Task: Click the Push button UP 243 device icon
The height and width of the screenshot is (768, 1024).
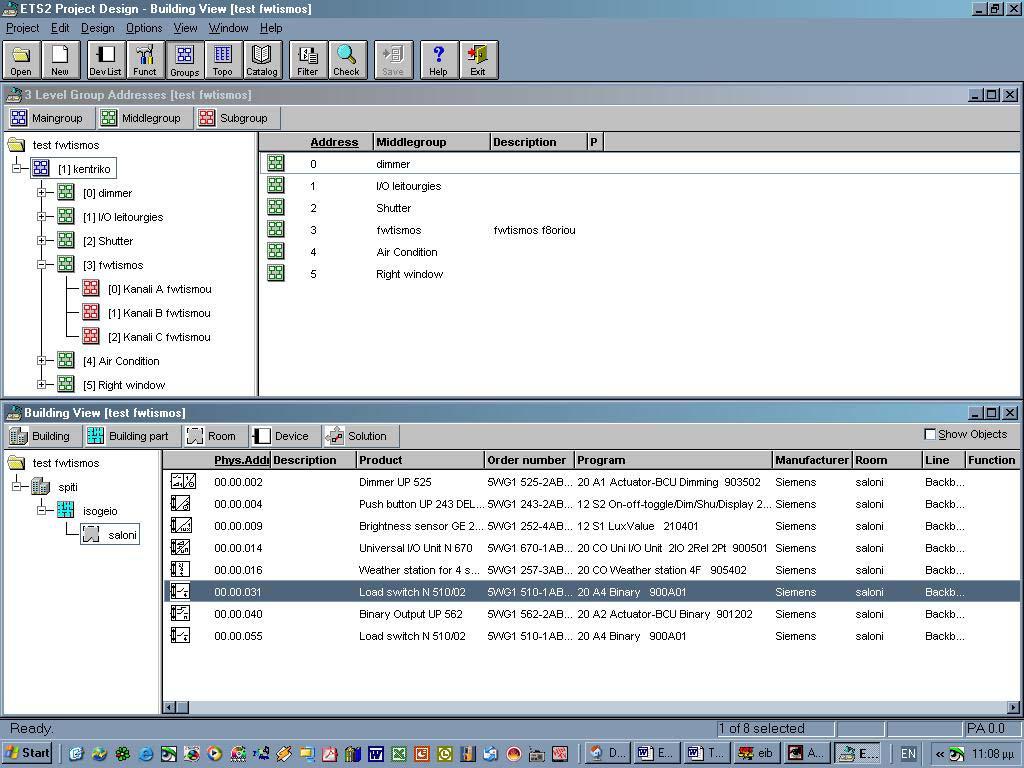Action: (181, 504)
